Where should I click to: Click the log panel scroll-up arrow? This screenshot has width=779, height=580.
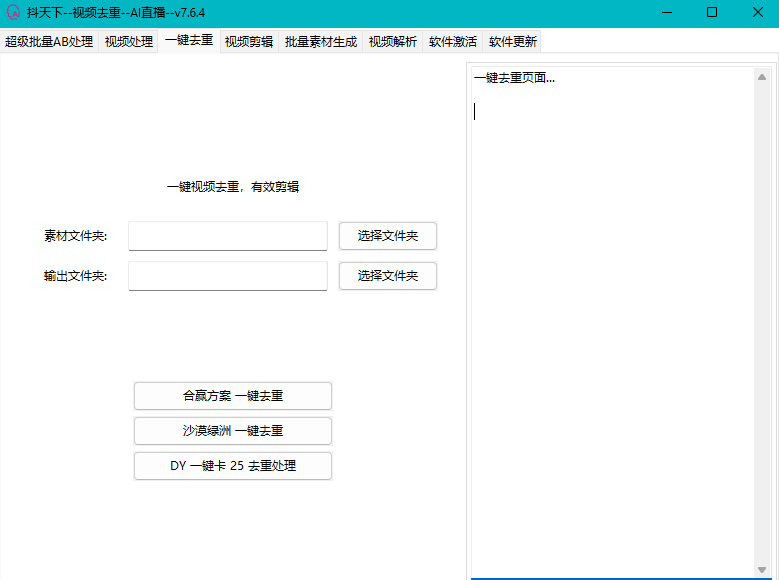coord(762,77)
